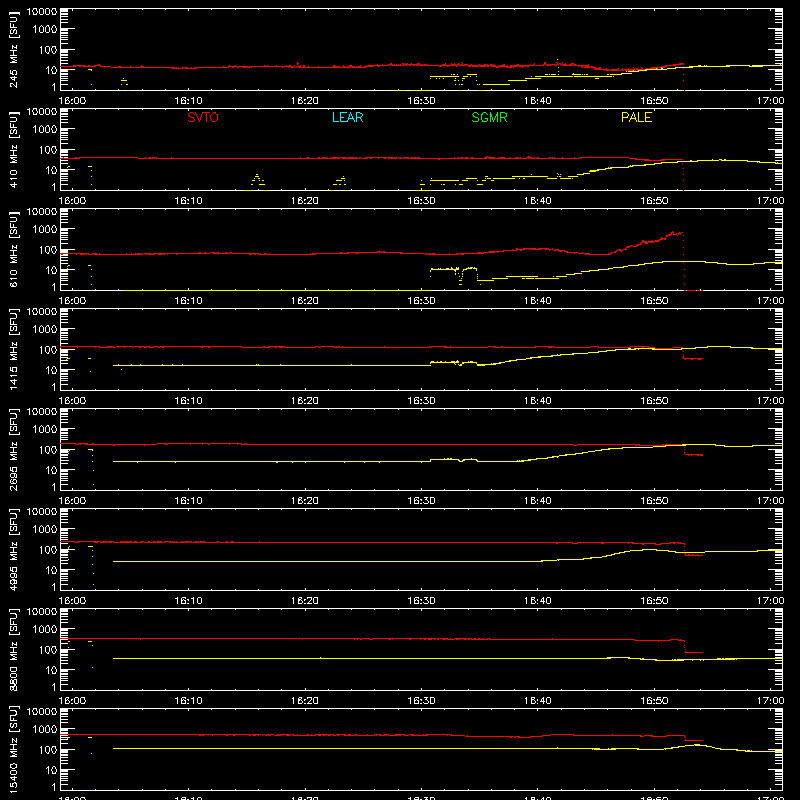
Task: Click the 10000 y-axis label of 15400 MHz plot
Action: (42, 712)
